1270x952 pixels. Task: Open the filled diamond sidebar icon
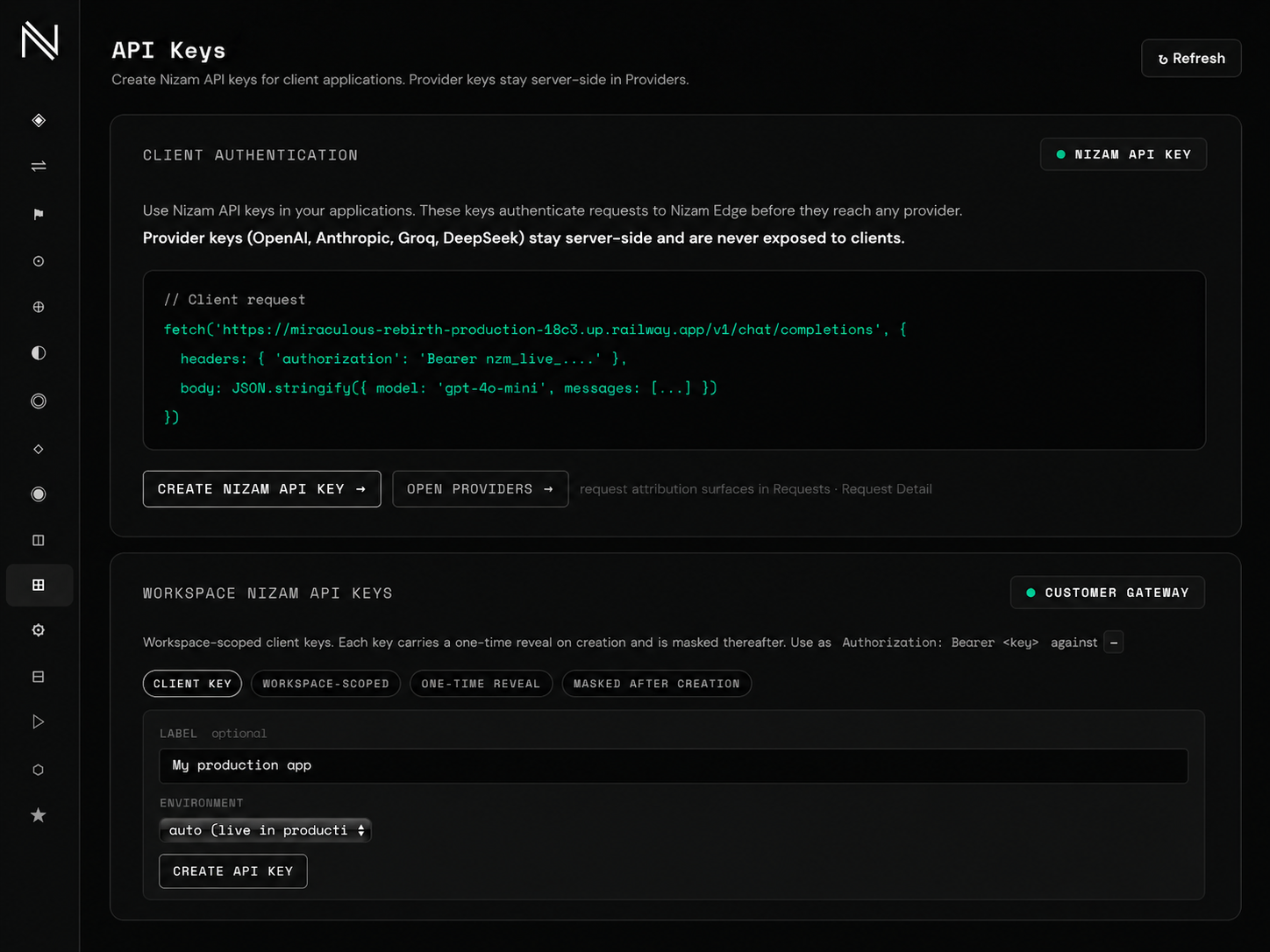39,120
